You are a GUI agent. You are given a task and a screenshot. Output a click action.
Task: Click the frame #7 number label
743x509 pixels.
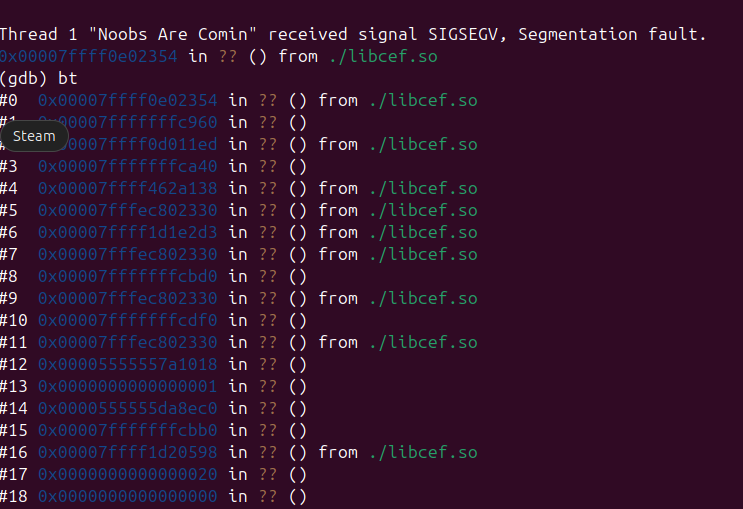point(9,254)
